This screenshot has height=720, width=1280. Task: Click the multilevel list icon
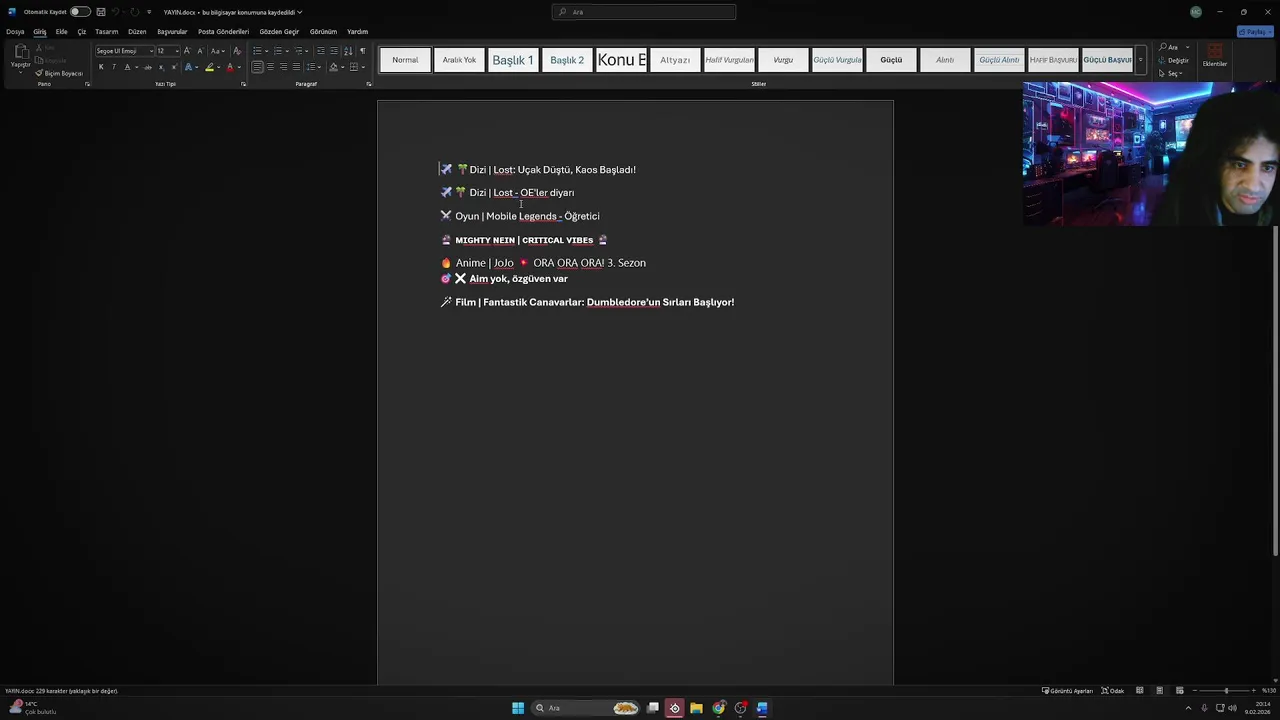298,51
